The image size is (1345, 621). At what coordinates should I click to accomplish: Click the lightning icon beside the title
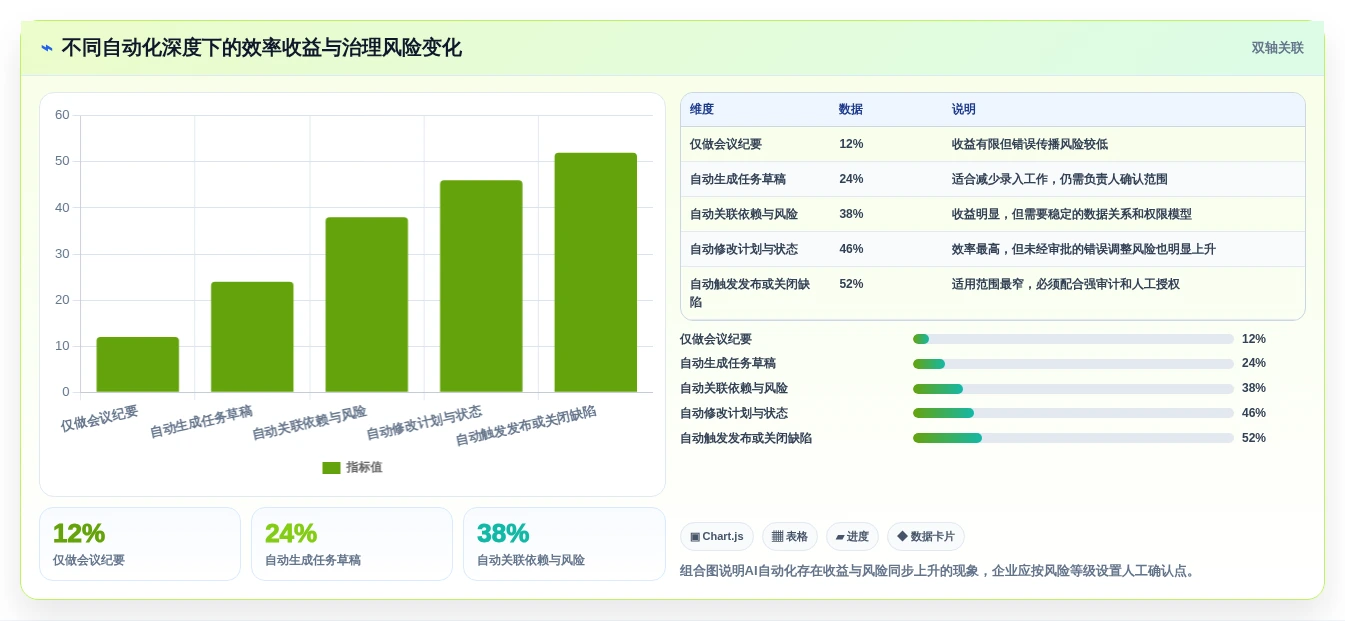click(x=47, y=48)
